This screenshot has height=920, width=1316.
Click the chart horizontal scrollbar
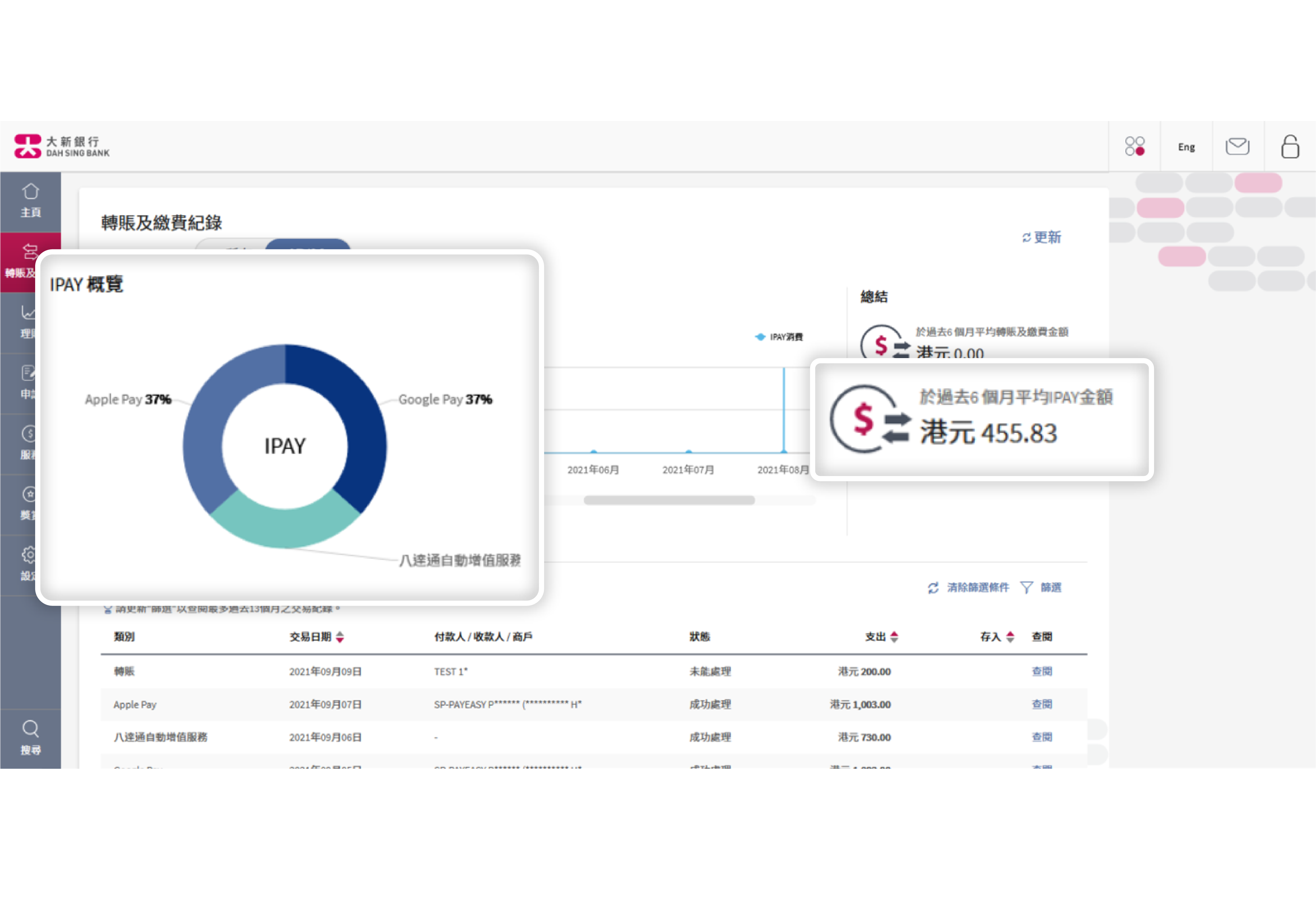point(669,500)
